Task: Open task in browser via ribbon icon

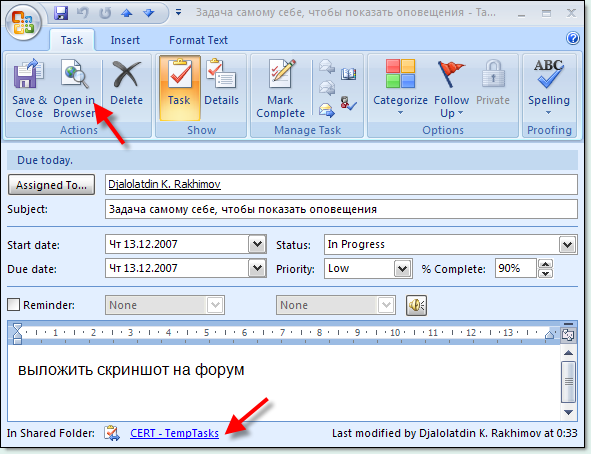Action: point(75,73)
